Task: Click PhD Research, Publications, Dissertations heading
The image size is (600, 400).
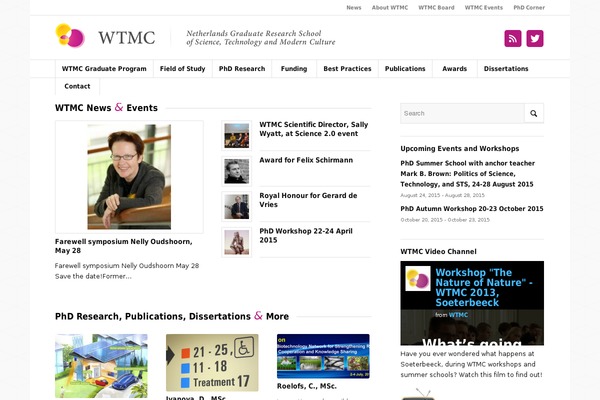Action: (172, 316)
